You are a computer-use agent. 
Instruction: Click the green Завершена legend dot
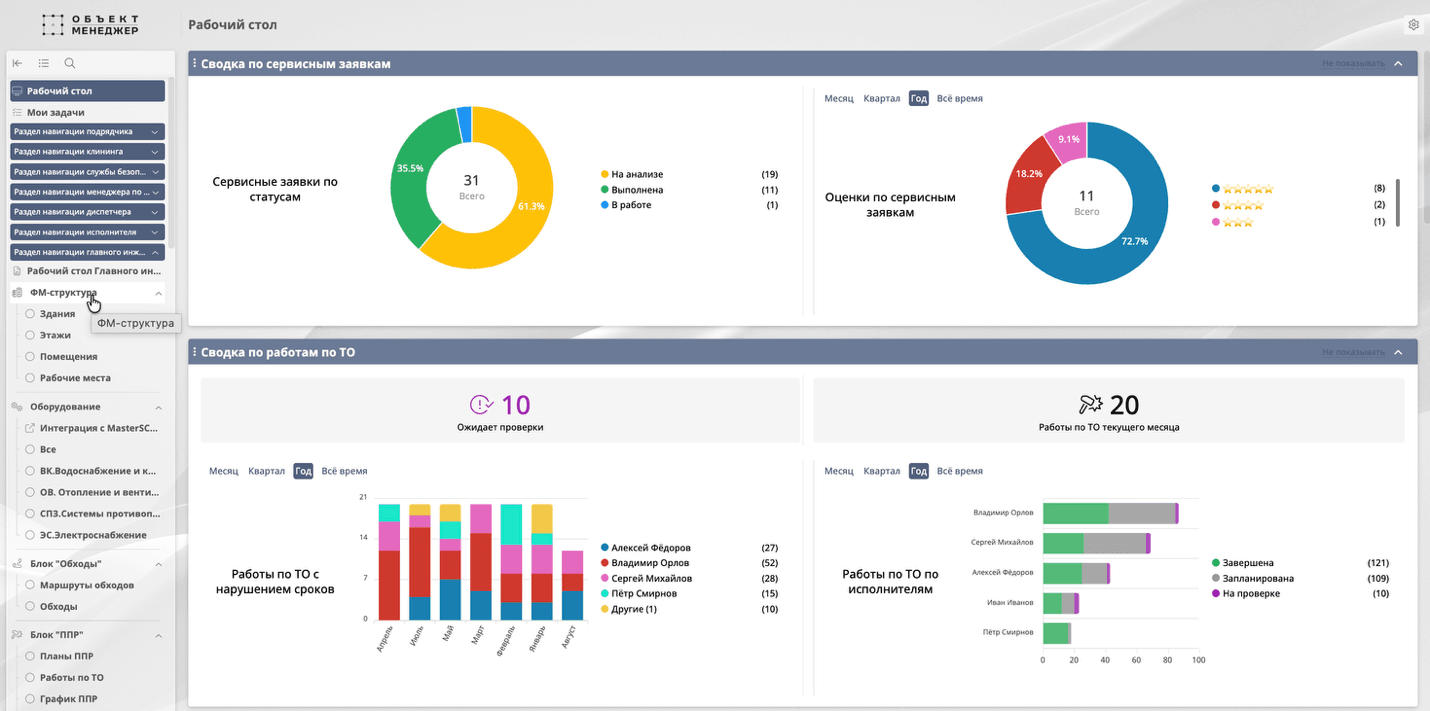coord(1214,563)
